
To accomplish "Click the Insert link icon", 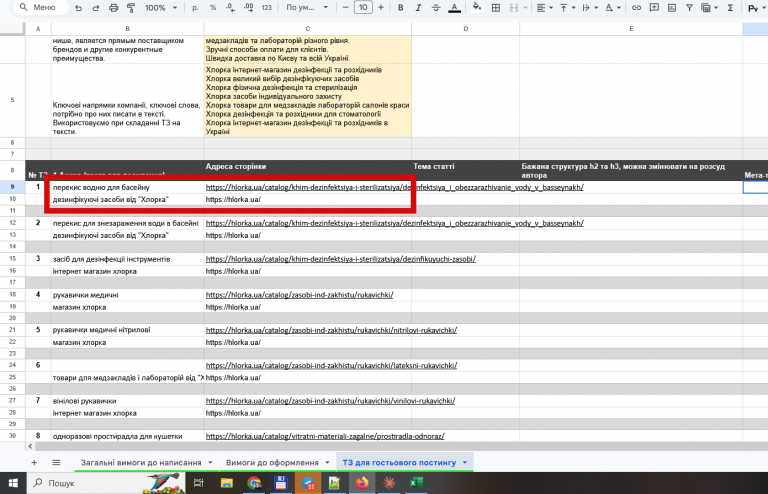I will (x=636, y=8).
